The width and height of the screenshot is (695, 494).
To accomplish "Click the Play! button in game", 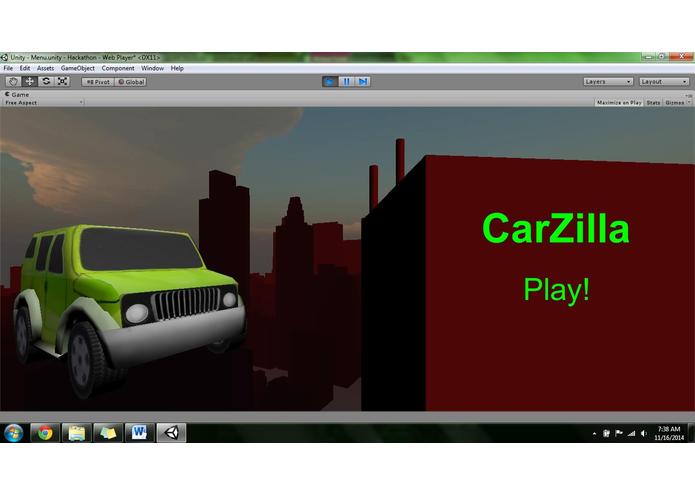I will (x=557, y=290).
